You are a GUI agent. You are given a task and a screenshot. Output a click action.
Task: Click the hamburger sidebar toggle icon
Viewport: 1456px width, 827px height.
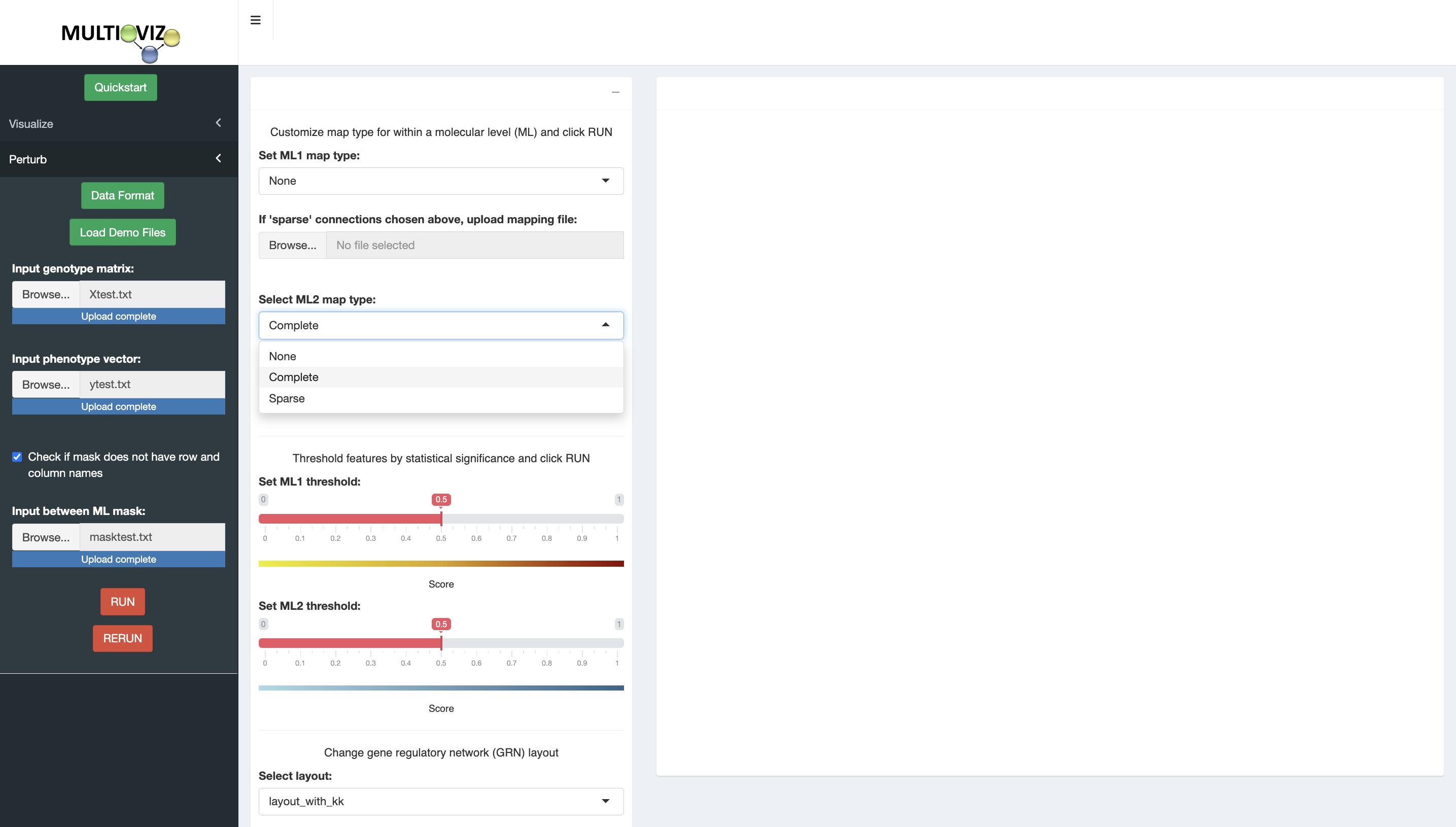pos(256,20)
